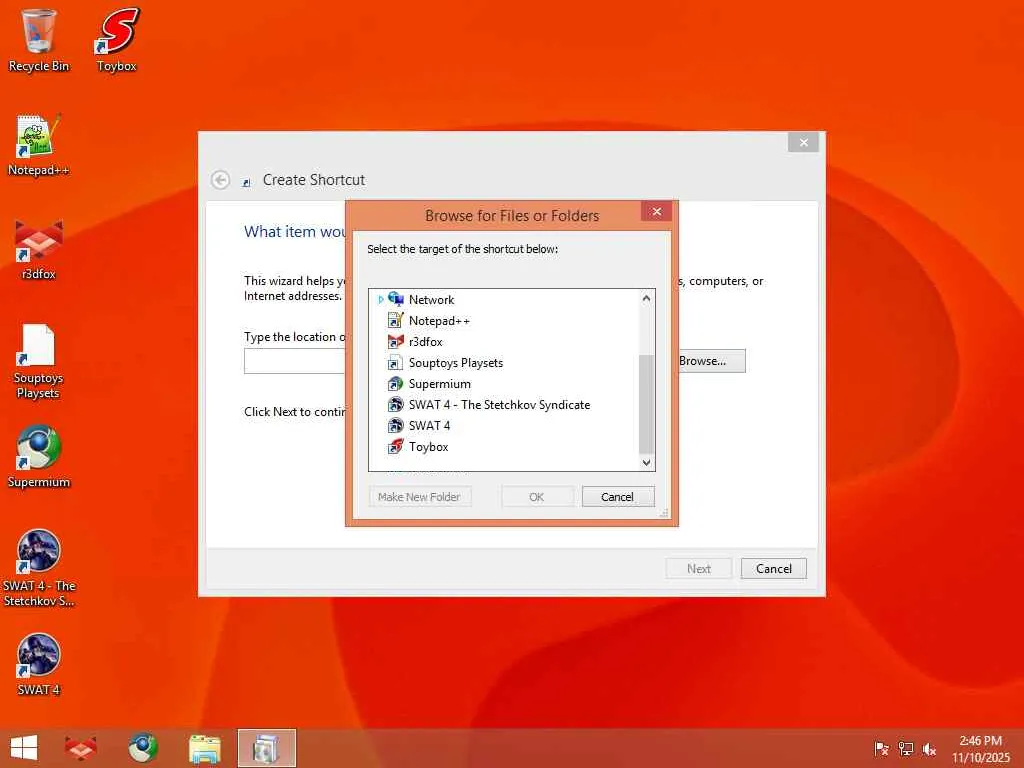This screenshot has height=768, width=1024.
Task: Select Notepad++ in the browse list
Action: [x=439, y=321]
